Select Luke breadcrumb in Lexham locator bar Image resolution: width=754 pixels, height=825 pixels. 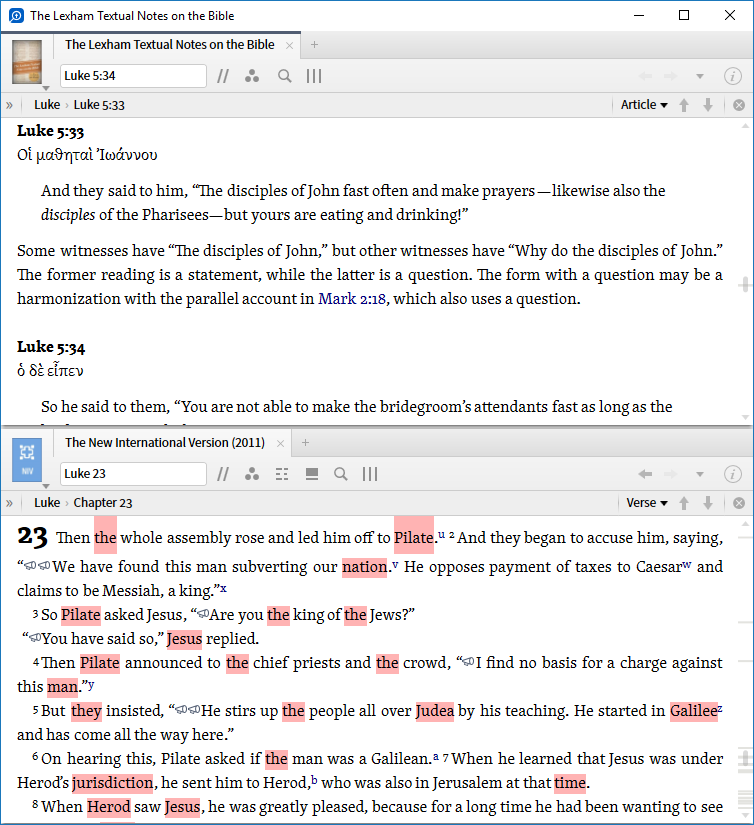[47, 105]
